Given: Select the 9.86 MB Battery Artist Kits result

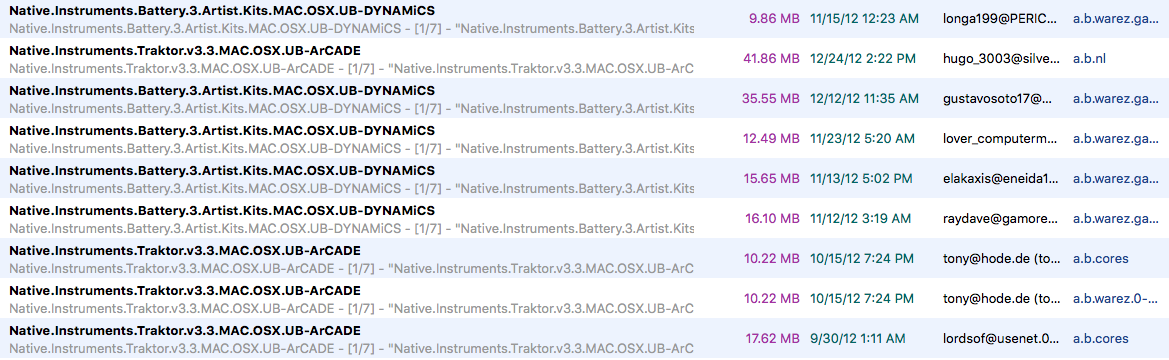Looking at the screenshot, I should pyautogui.click(x=584, y=19).
